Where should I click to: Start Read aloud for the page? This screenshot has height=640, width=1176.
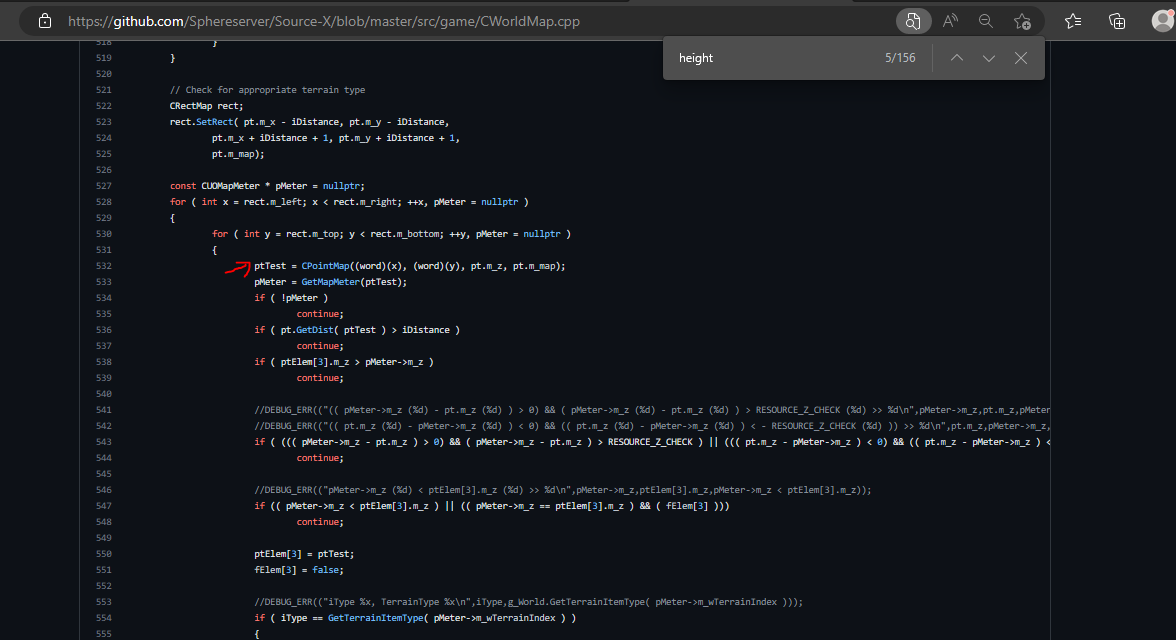click(x=949, y=20)
